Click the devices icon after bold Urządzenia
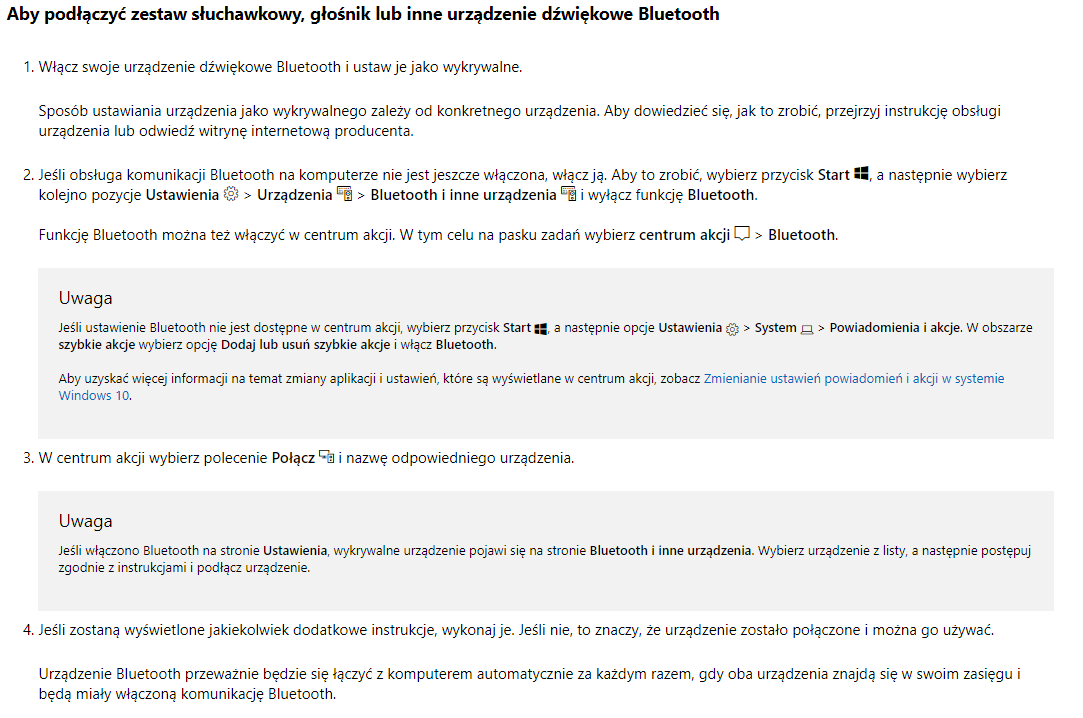 (x=344, y=194)
